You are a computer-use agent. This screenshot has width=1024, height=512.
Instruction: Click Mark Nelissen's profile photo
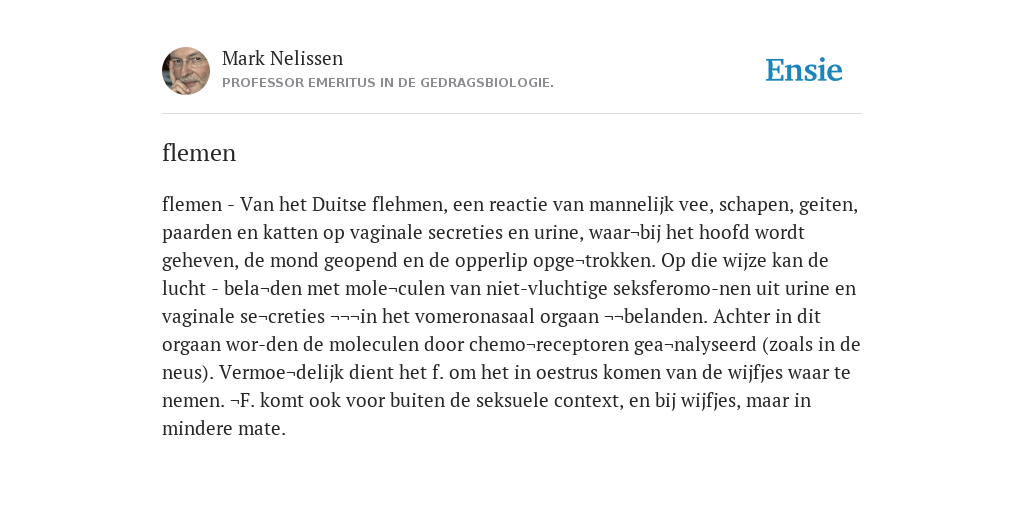[186, 71]
